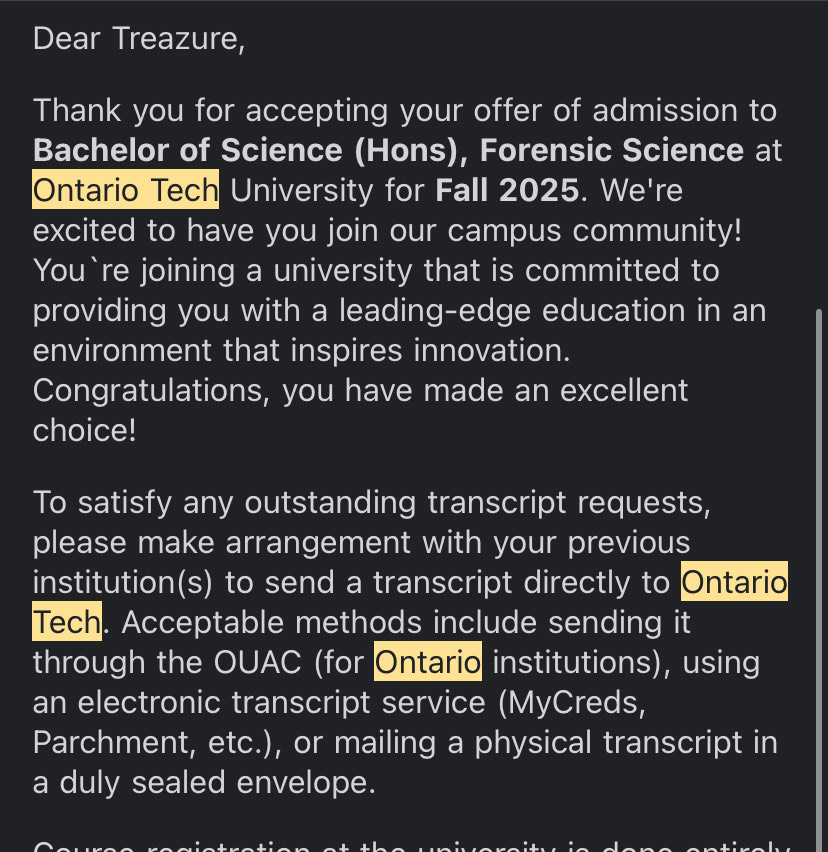Click the partially visible "Course registration" line

200,845
